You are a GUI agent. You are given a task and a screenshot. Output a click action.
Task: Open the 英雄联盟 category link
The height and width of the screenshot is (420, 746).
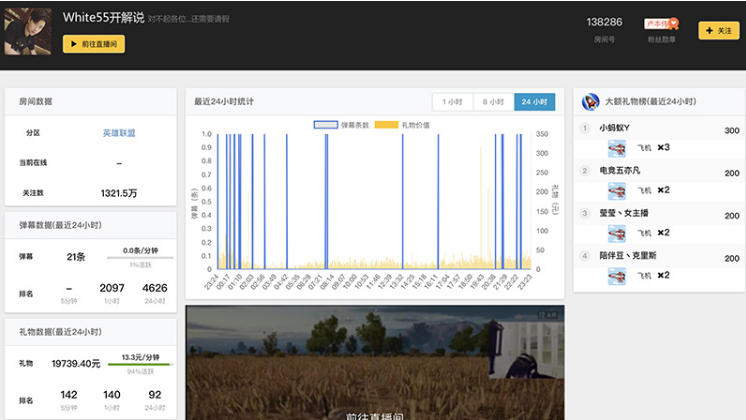(x=119, y=133)
